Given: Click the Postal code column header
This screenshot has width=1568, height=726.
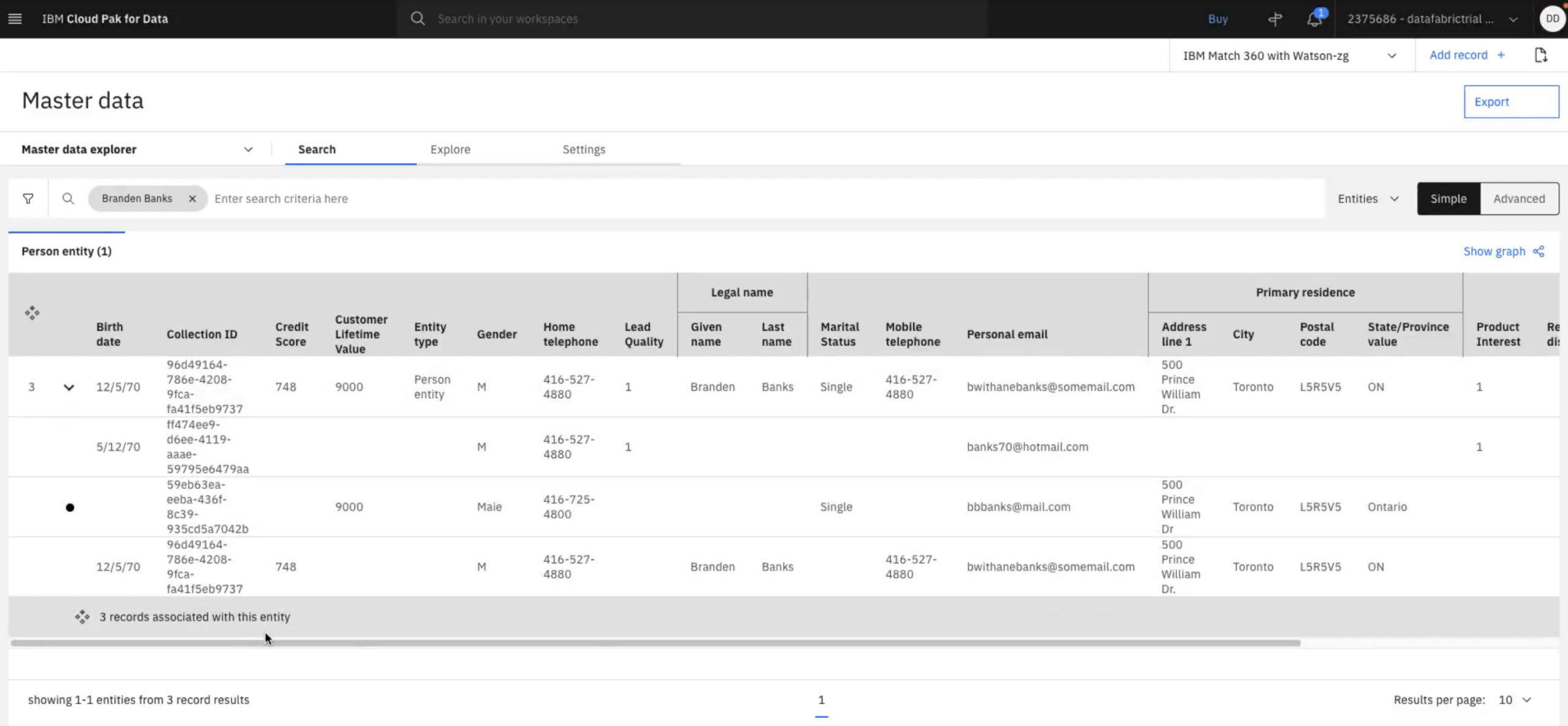Looking at the screenshot, I should tap(1317, 335).
